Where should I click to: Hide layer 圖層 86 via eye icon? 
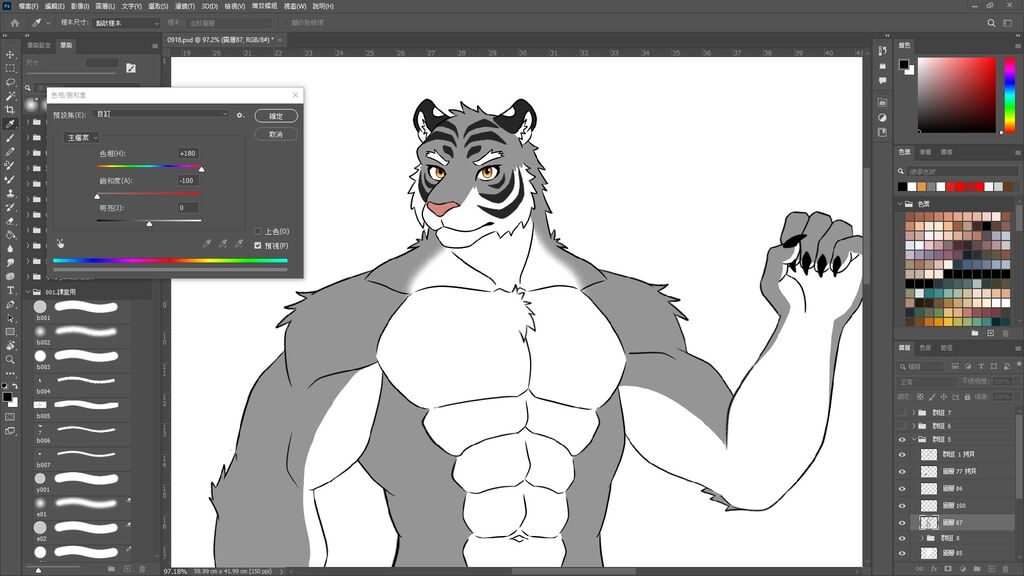(x=902, y=488)
